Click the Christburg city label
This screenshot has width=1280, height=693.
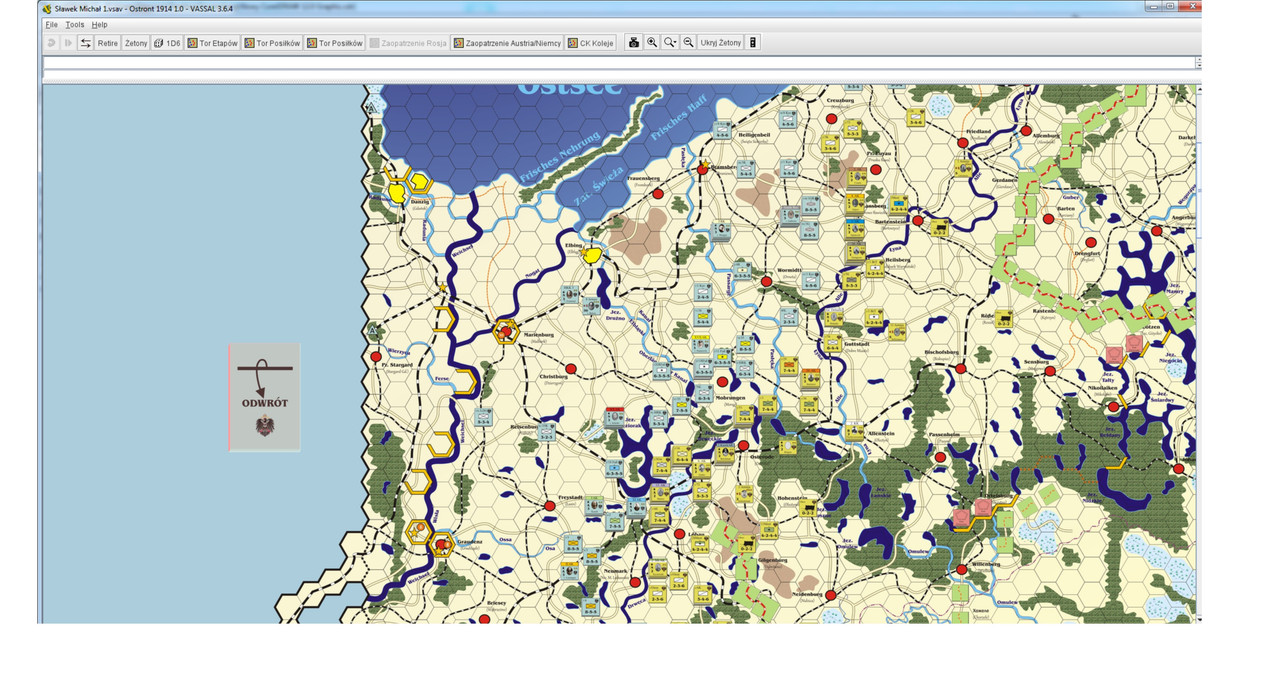click(554, 377)
